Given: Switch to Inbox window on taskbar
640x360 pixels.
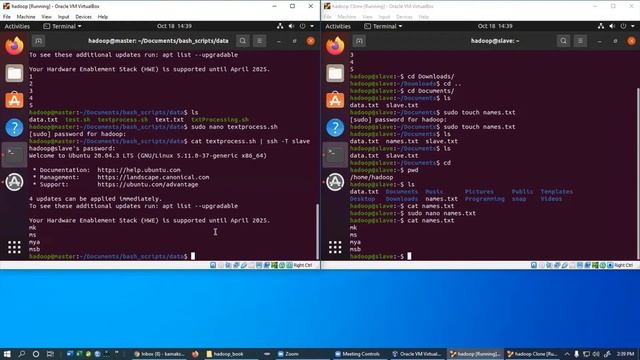Looking at the screenshot, I should (159, 354).
